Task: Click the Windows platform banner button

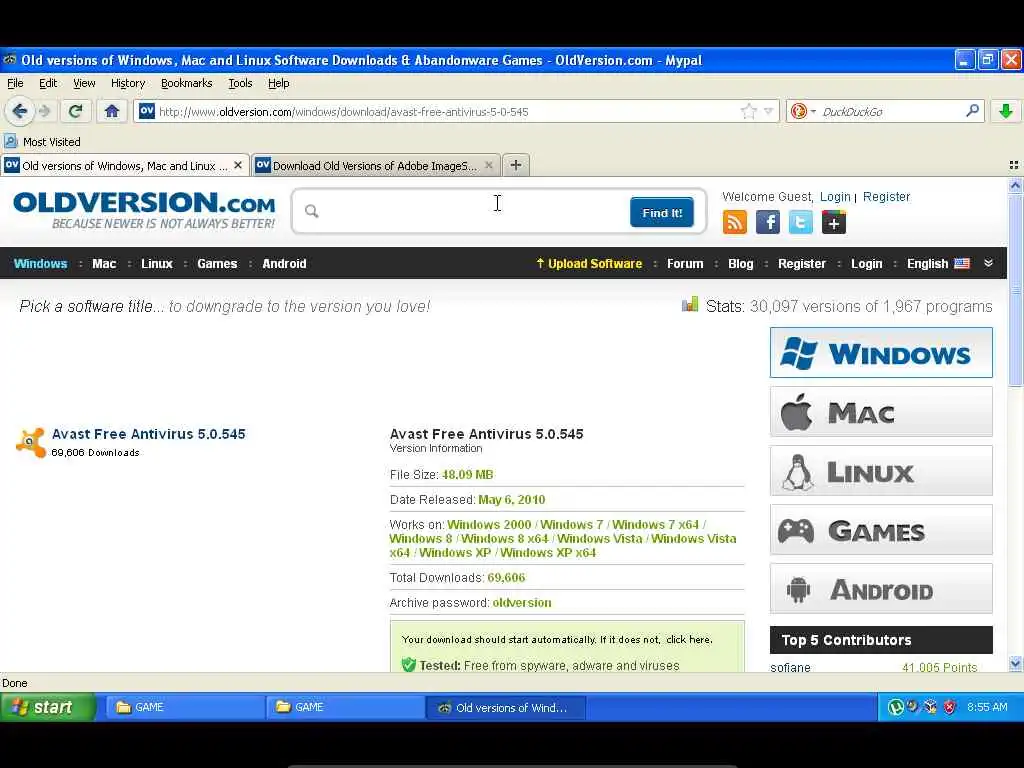Action: pyautogui.click(x=881, y=353)
